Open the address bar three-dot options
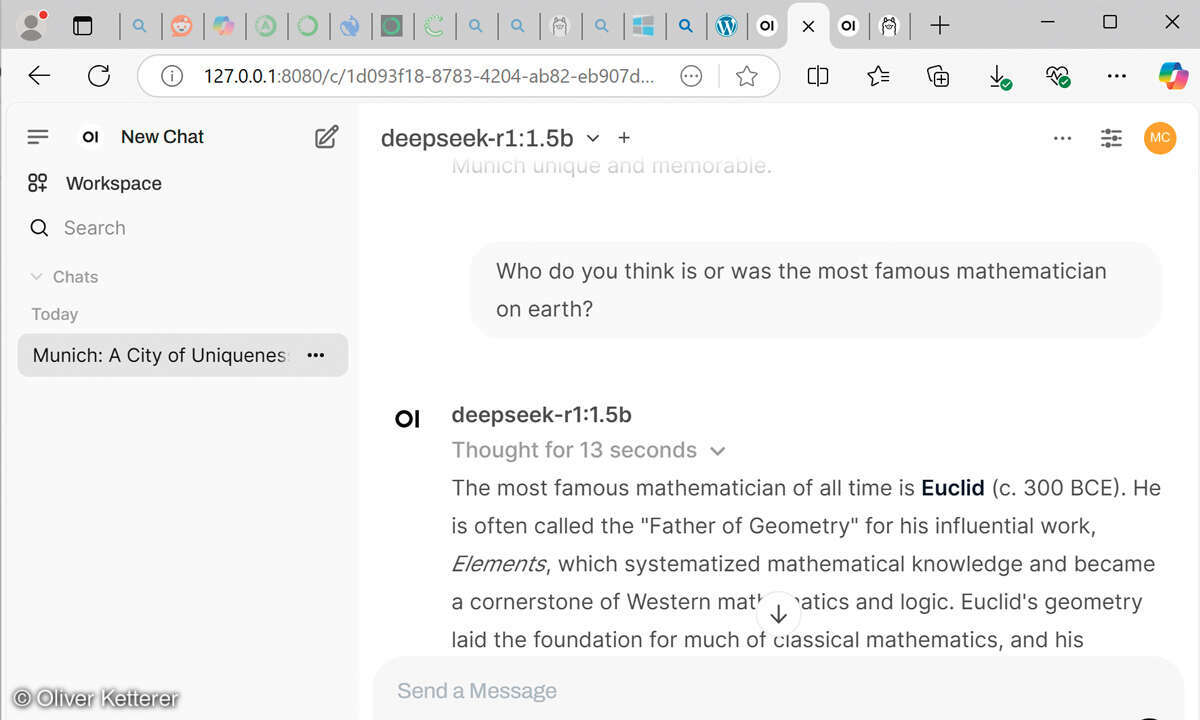This screenshot has height=720, width=1200. click(x=691, y=76)
